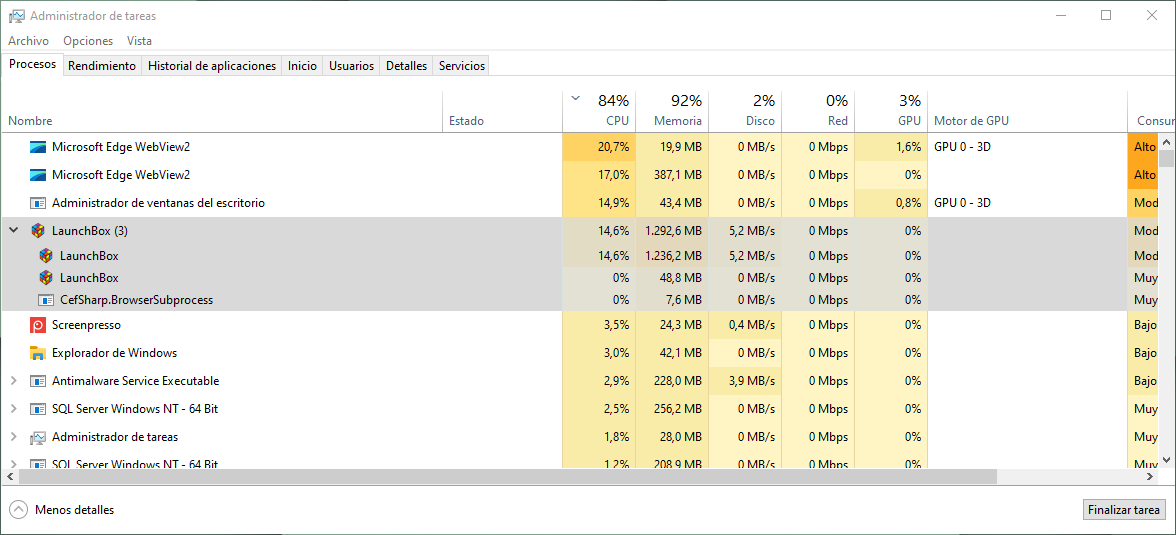Image resolution: width=1176 pixels, height=535 pixels.
Task: Click the LaunchBox child icon using 48,8 MB
Action: point(46,278)
